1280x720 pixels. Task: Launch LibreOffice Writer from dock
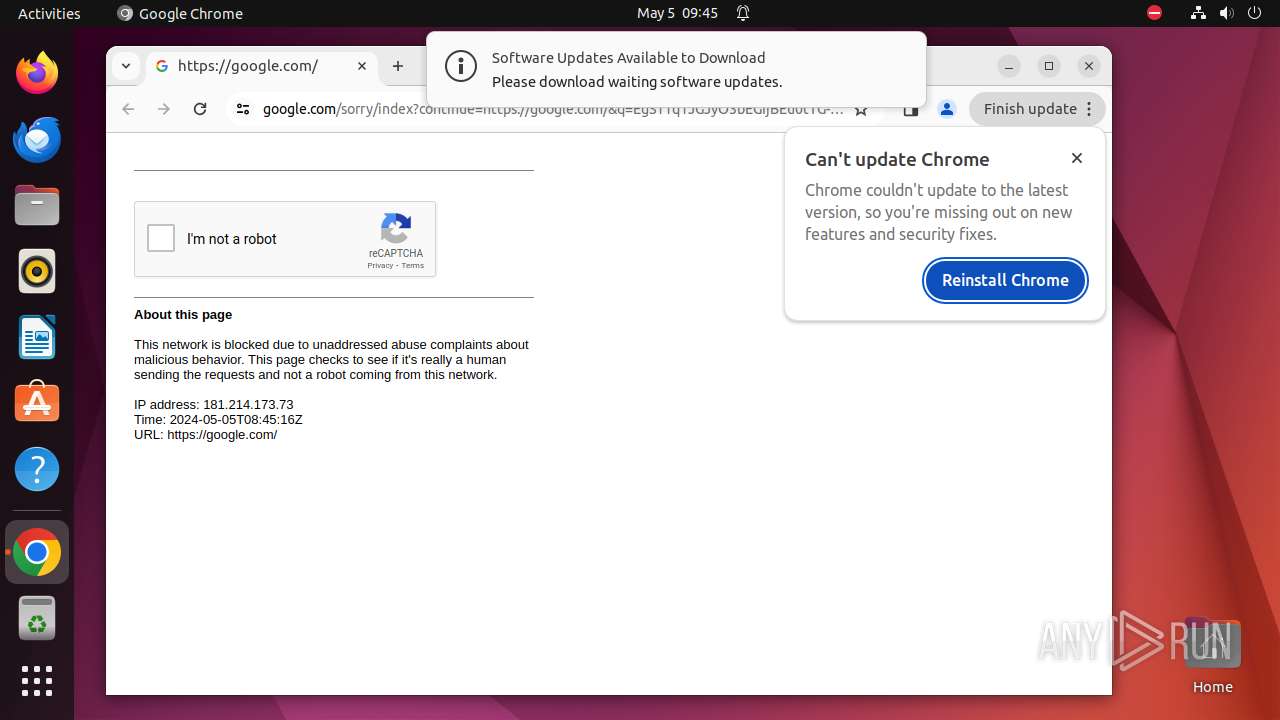37,337
